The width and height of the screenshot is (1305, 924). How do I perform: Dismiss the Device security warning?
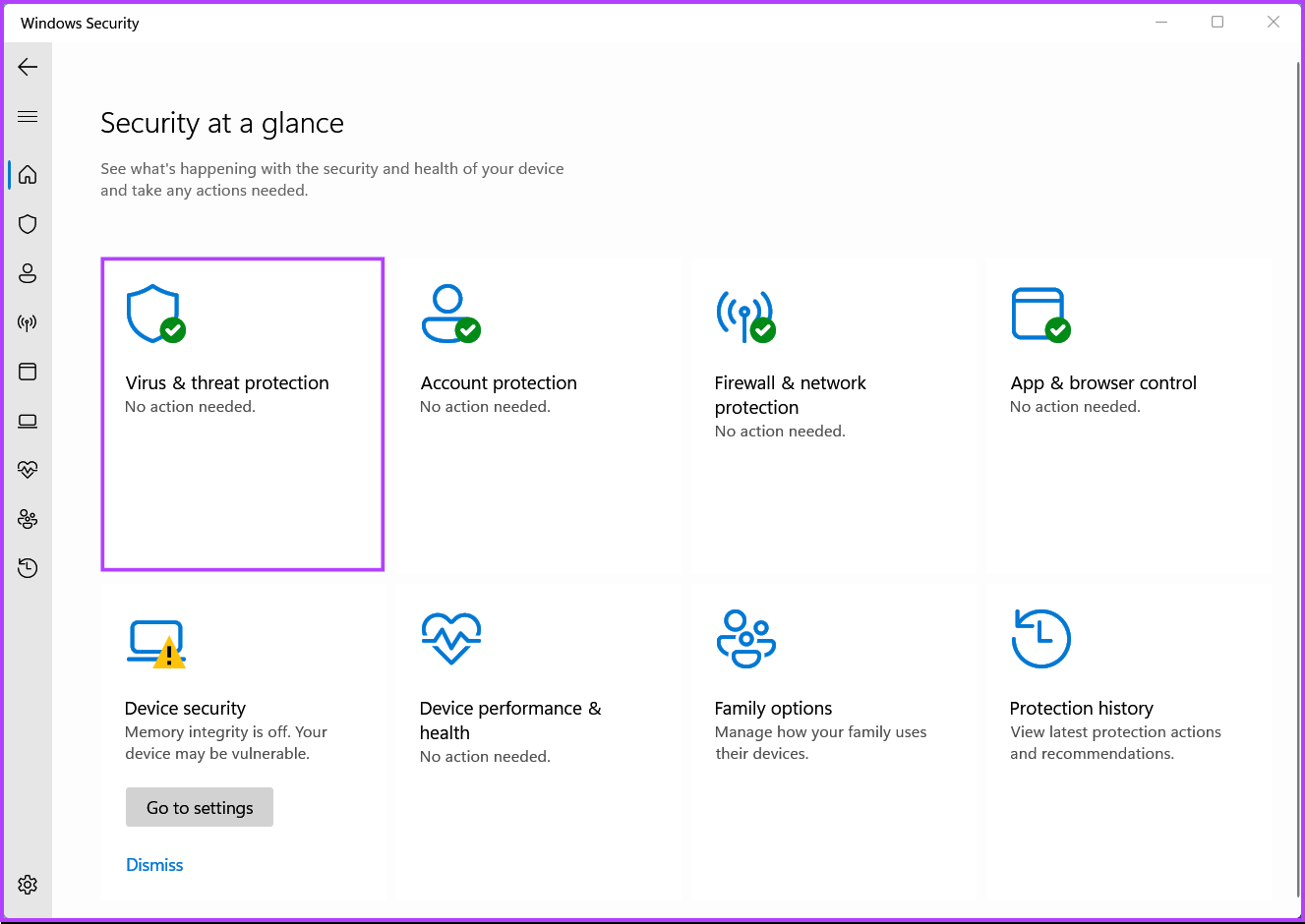pos(154,865)
